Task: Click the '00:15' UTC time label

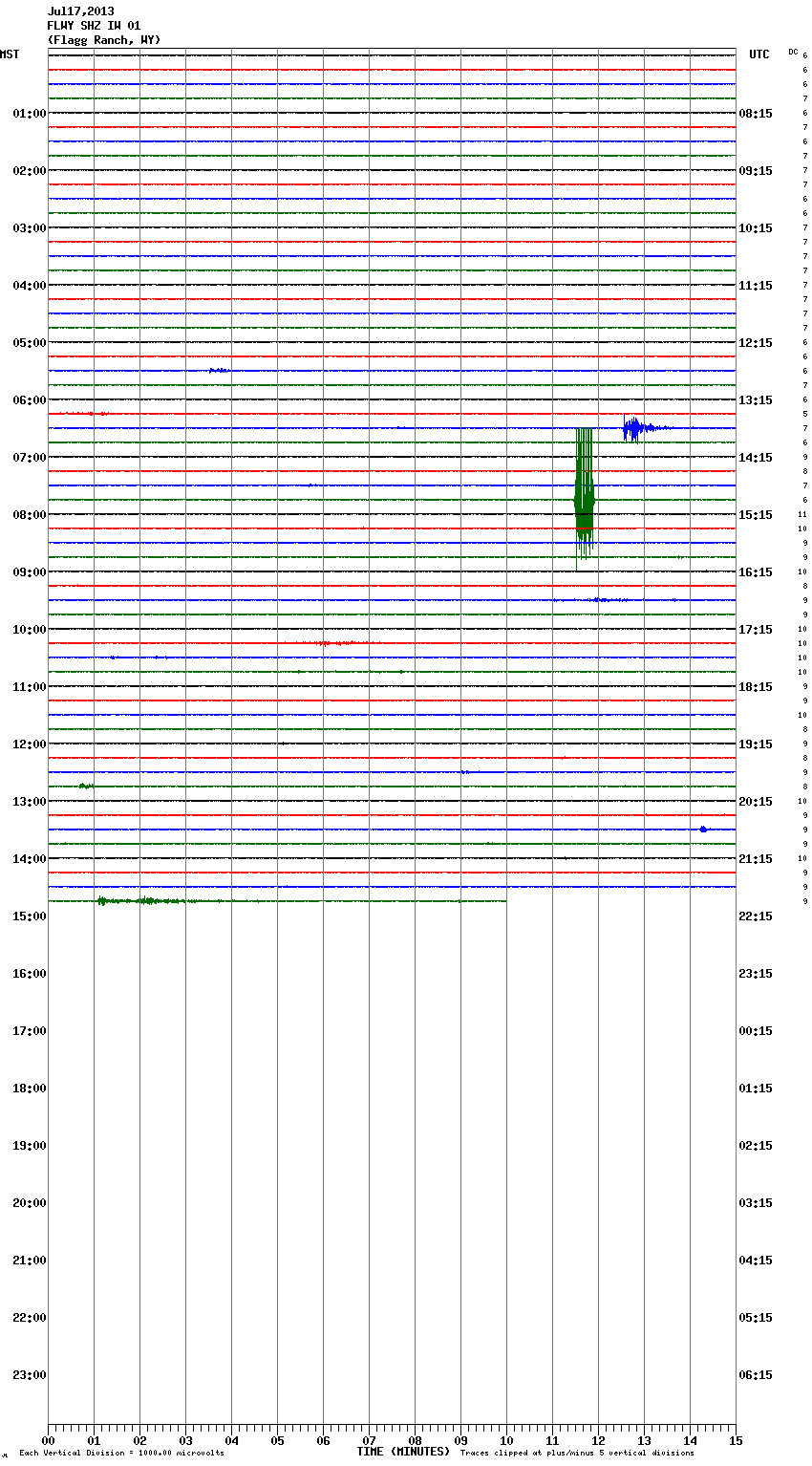Action: tap(756, 1031)
